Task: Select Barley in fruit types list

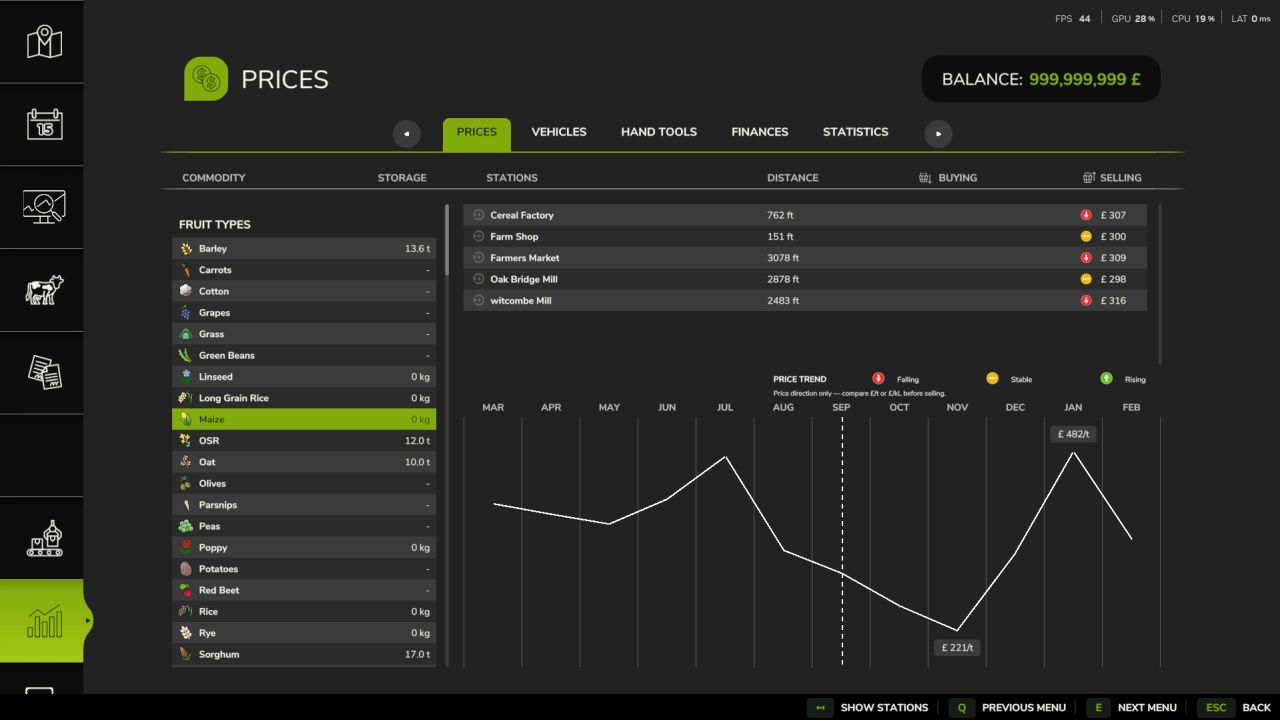Action: tap(304, 248)
